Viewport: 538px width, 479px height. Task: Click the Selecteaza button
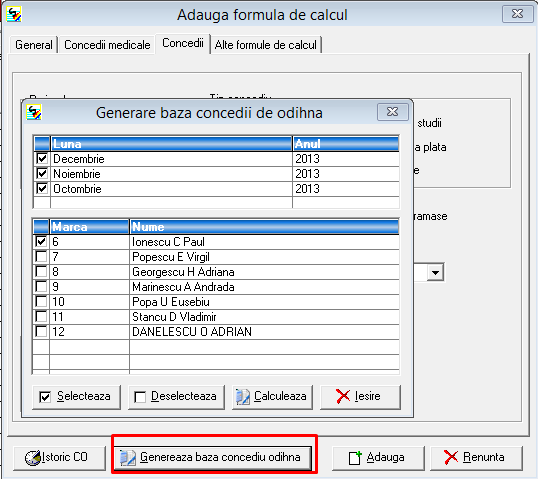coord(76,397)
